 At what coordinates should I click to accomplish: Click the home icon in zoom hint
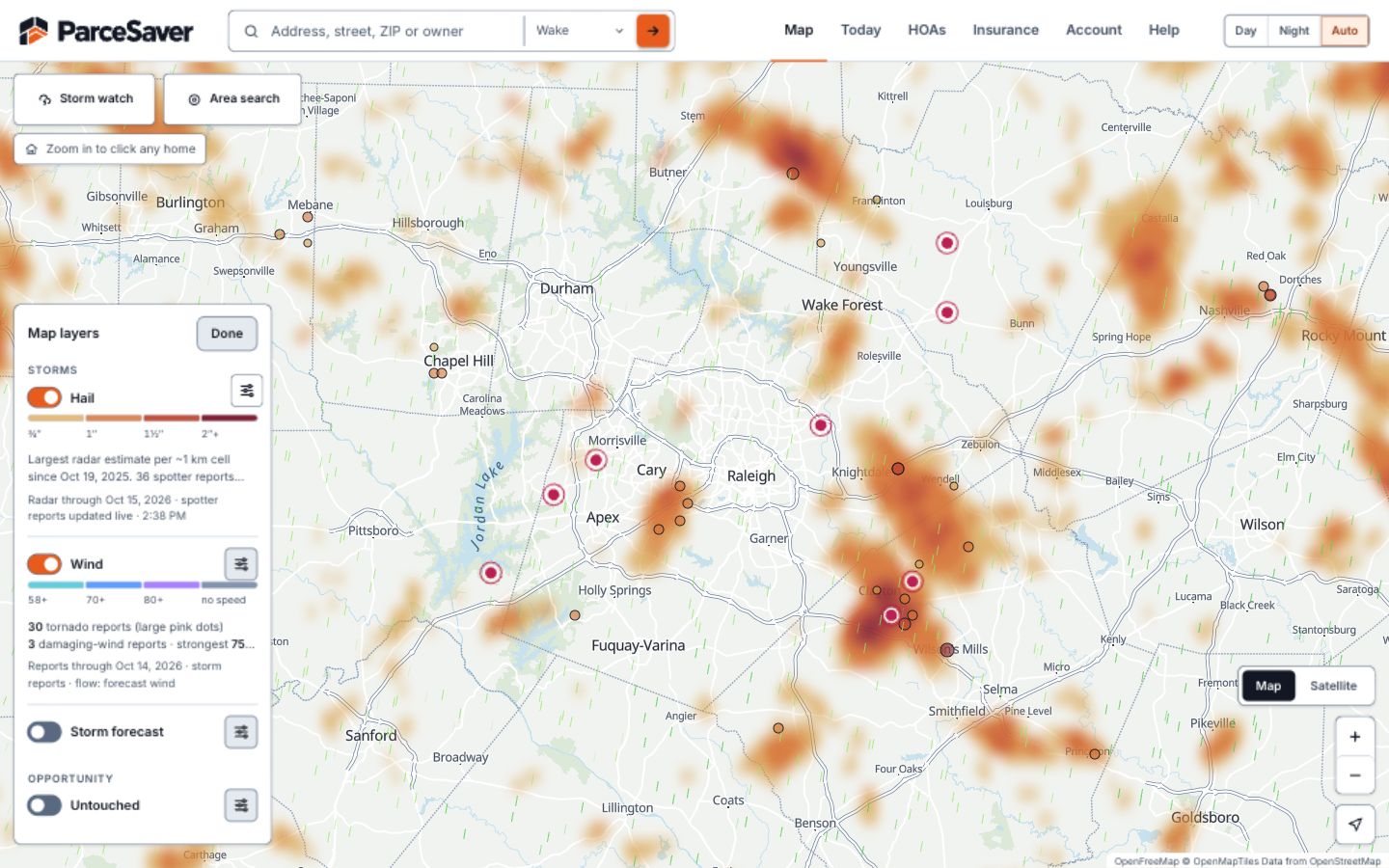coord(32,149)
